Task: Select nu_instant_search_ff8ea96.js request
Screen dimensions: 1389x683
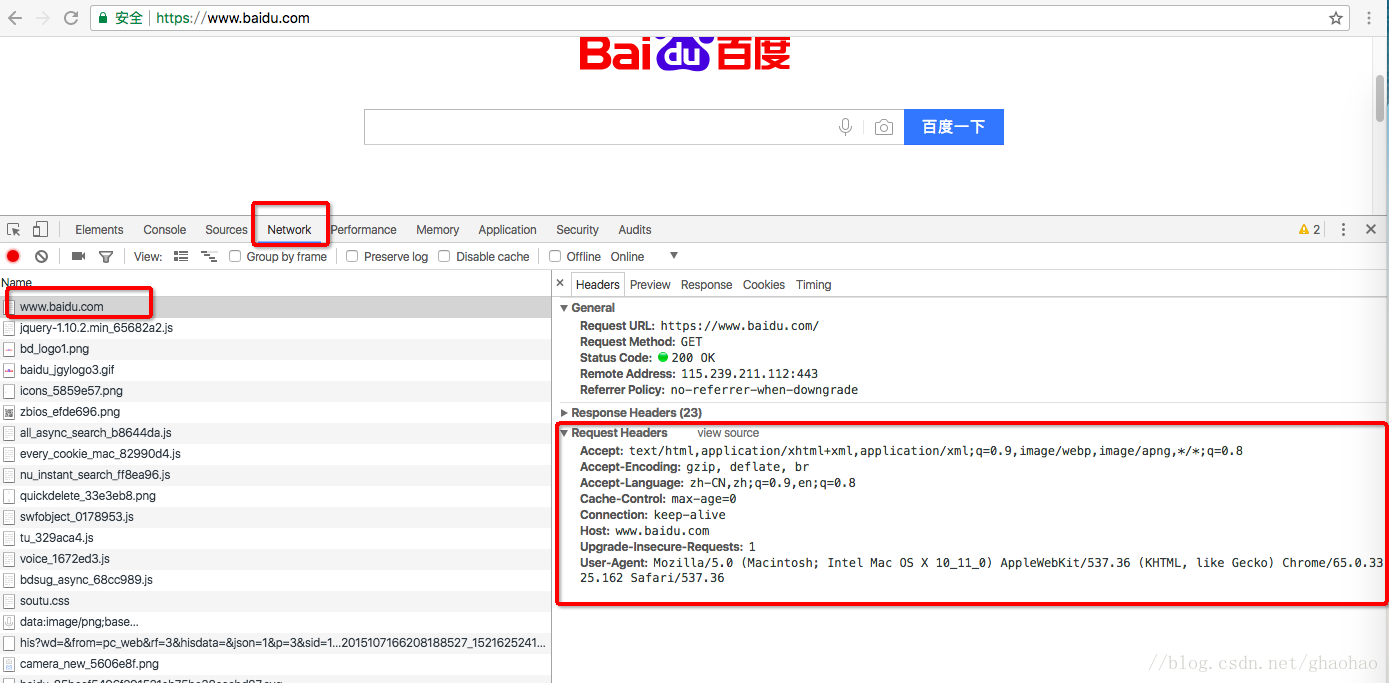Action: [275, 475]
